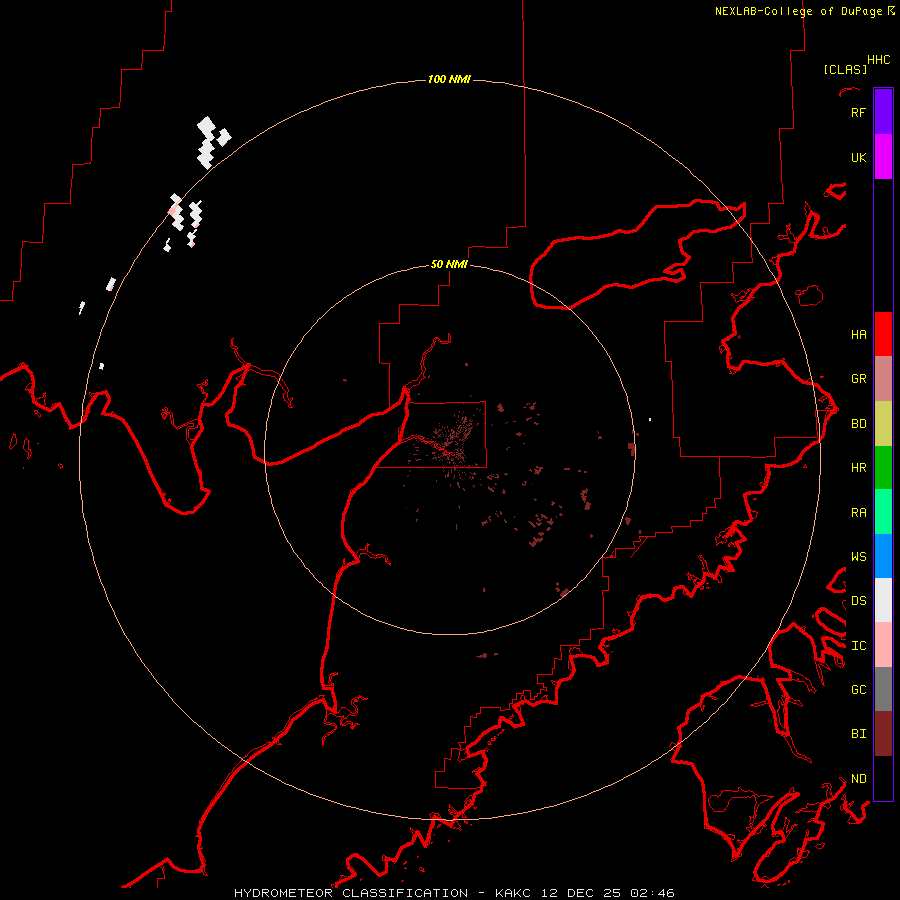Click the HR legend label
The height and width of the screenshot is (900, 900).
858,468
